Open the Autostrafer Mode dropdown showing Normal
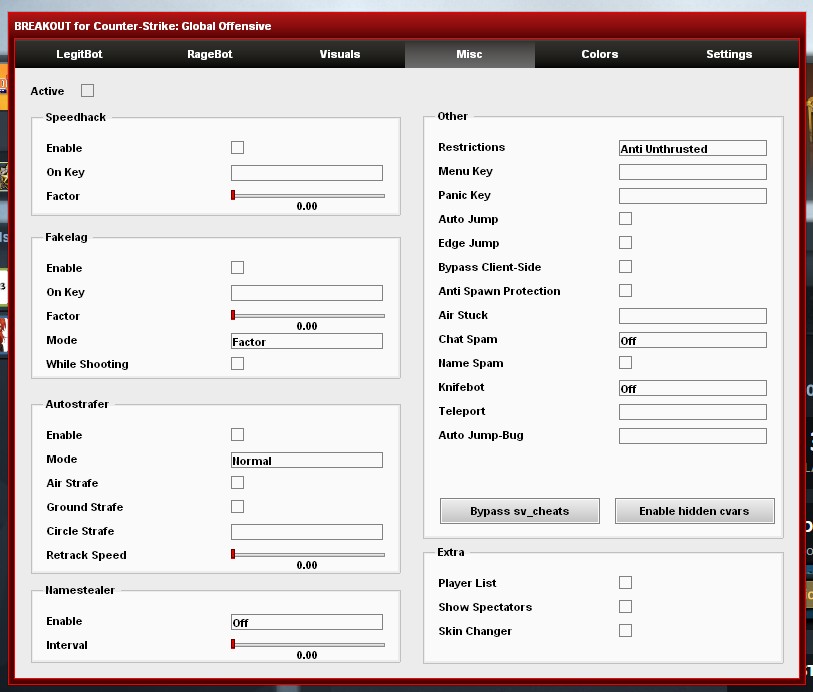This screenshot has width=813, height=692. [307, 460]
